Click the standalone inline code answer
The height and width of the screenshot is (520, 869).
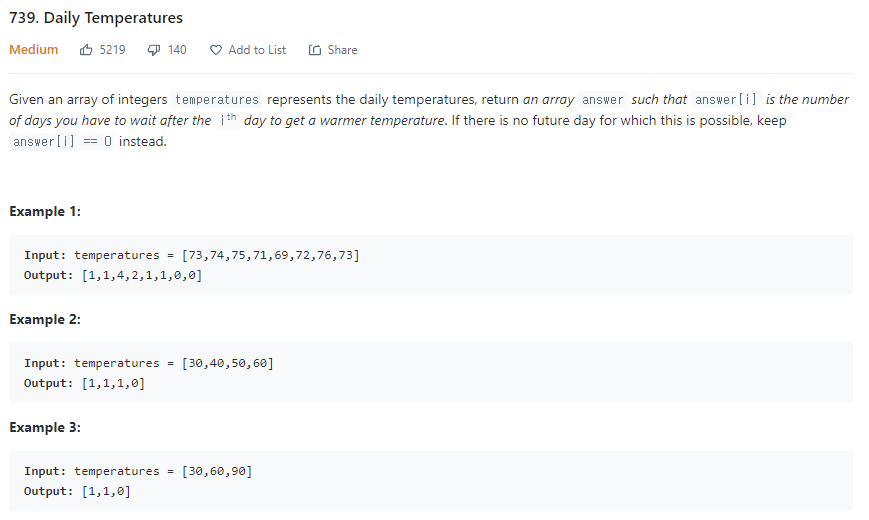click(x=602, y=100)
